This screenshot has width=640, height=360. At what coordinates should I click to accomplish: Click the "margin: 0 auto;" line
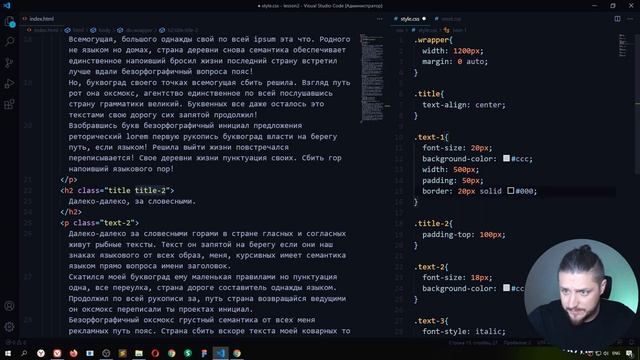click(455, 62)
